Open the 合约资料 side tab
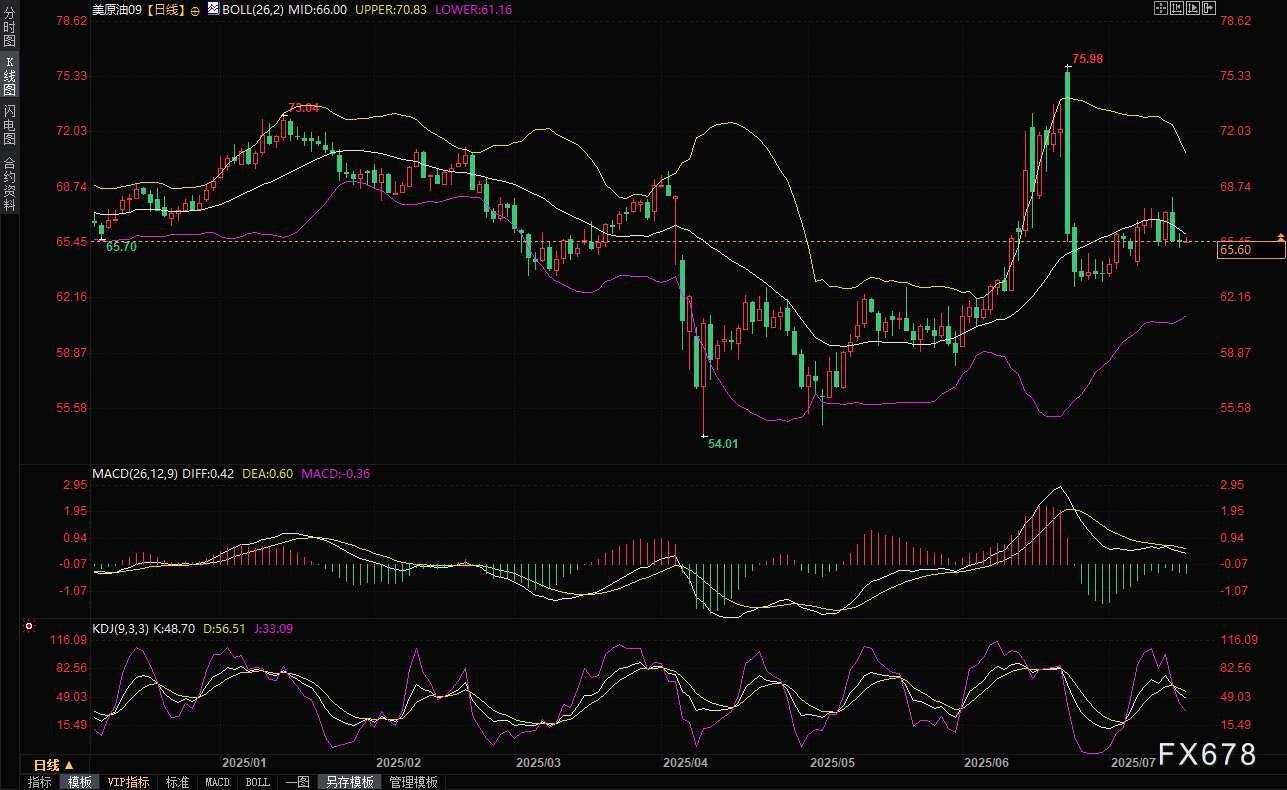 [9, 183]
